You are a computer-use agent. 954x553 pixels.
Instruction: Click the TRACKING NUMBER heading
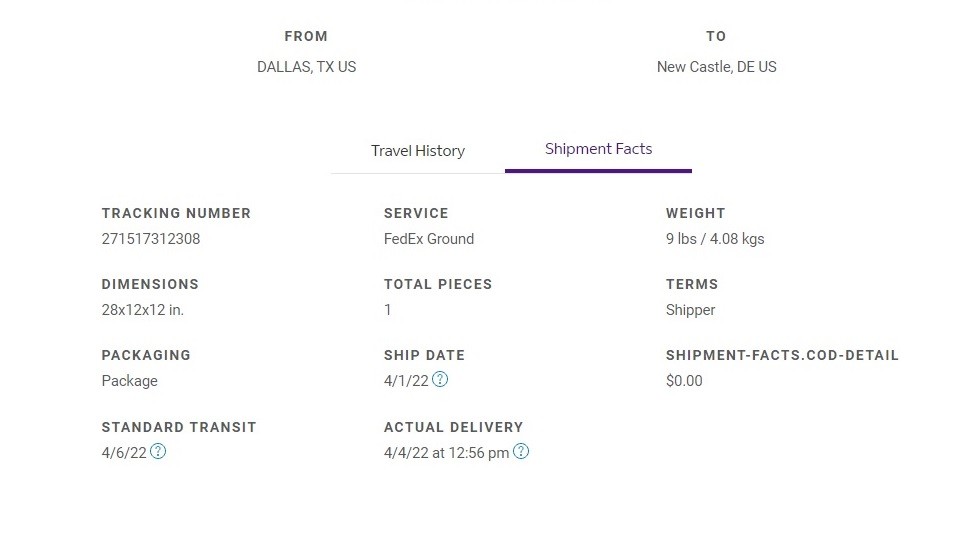tap(176, 214)
